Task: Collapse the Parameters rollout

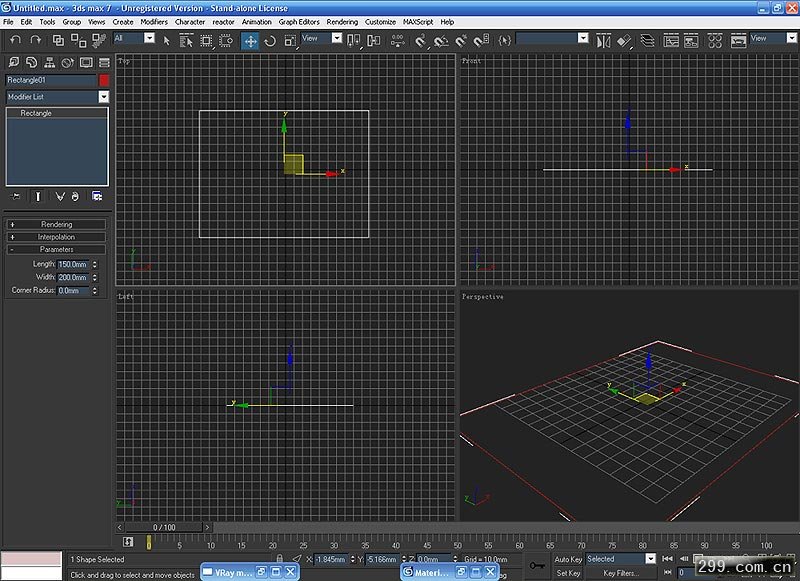Action: 57,249
